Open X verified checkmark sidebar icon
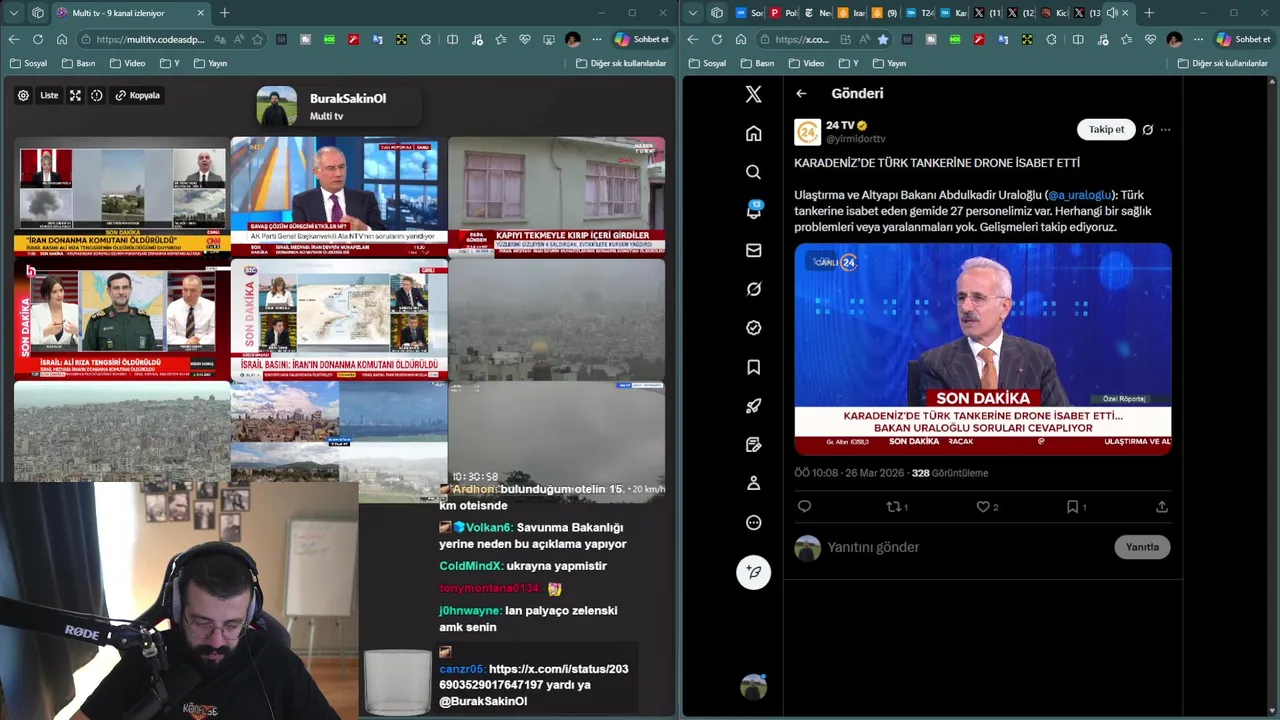Screen dimensions: 1280x720 click(x=754, y=328)
